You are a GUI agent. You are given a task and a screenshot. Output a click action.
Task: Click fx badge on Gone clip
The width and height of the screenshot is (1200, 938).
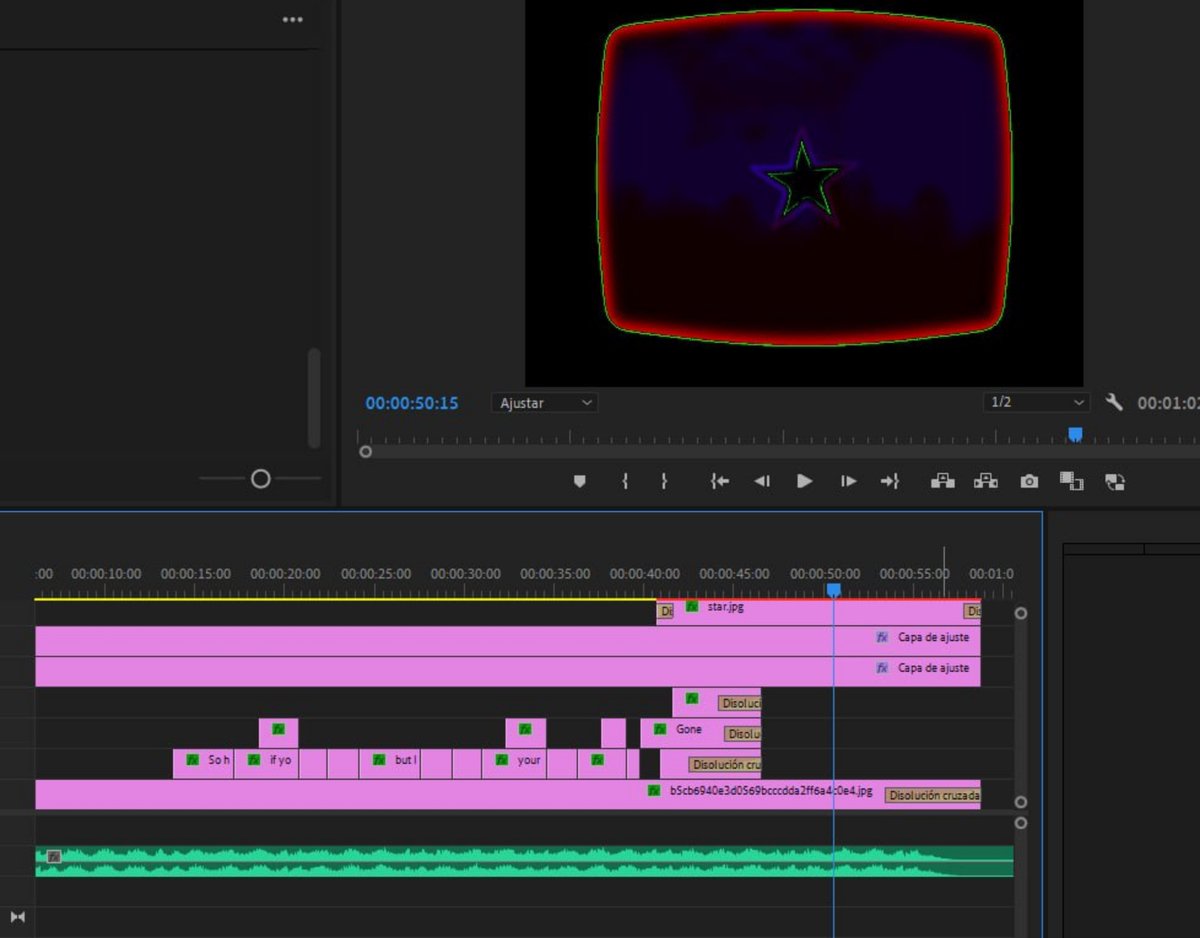[x=660, y=729]
